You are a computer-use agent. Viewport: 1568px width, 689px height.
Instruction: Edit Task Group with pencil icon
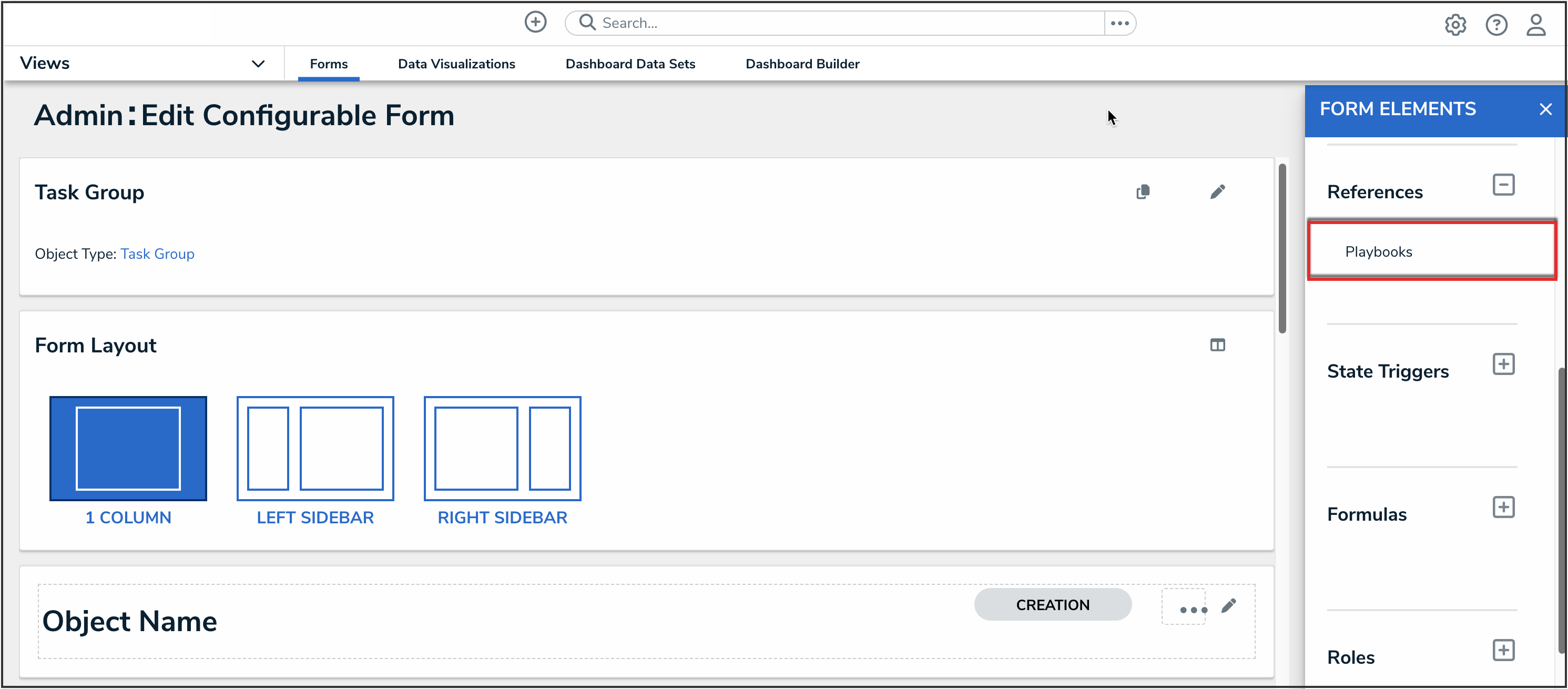pos(1217,192)
